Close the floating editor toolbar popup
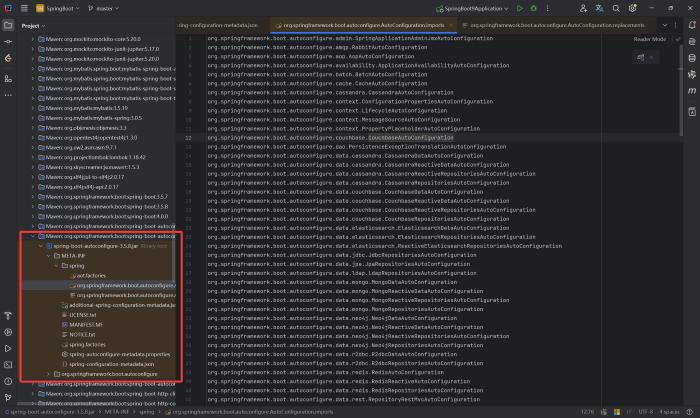This screenshot has width=700, height=418. [x=651, y=57]
